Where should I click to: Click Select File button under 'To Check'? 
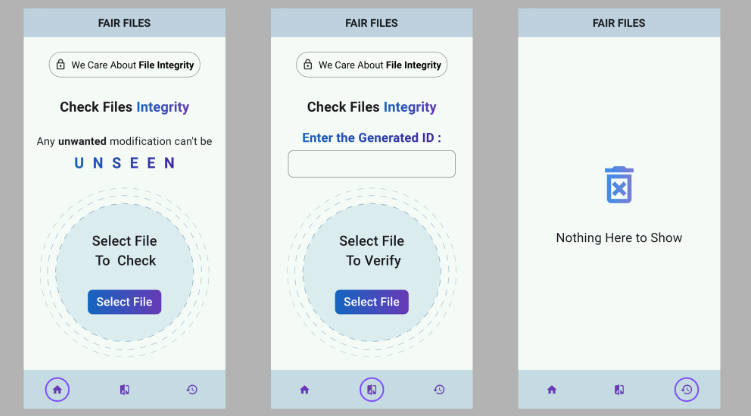point(125,302)
